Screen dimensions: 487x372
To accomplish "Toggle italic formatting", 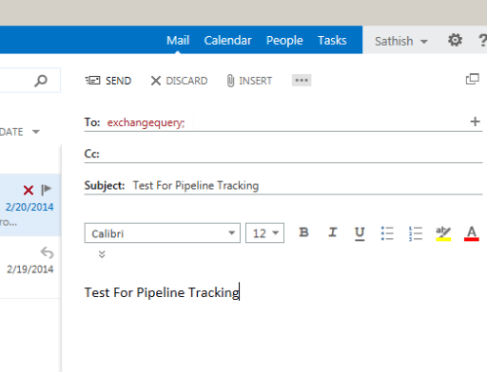I will [x=332, y=232].
